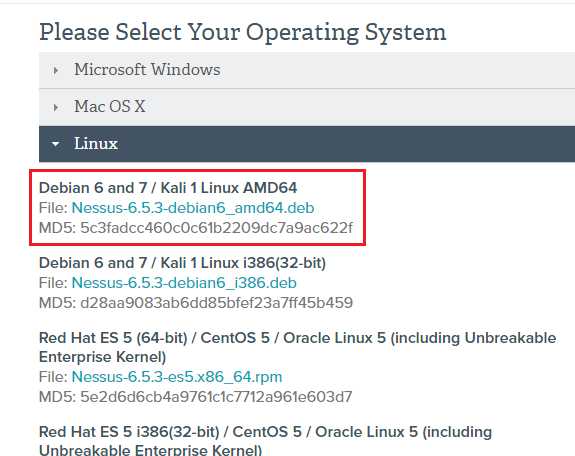575x456 pixels.
Task: Download Nessus-6.5.3-debian6_i386.deb file
Action: click(x=184, y=283)
